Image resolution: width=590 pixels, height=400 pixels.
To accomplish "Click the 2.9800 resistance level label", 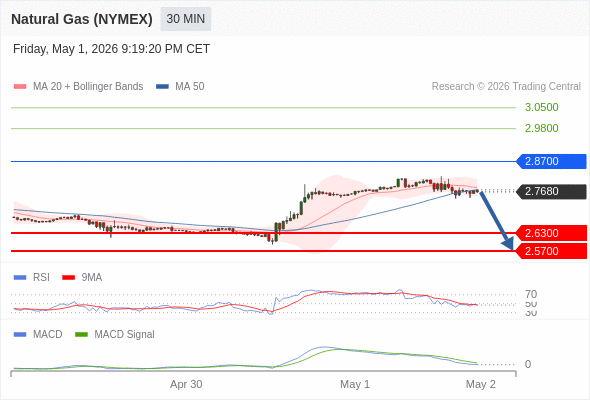I will pos(541,128).
